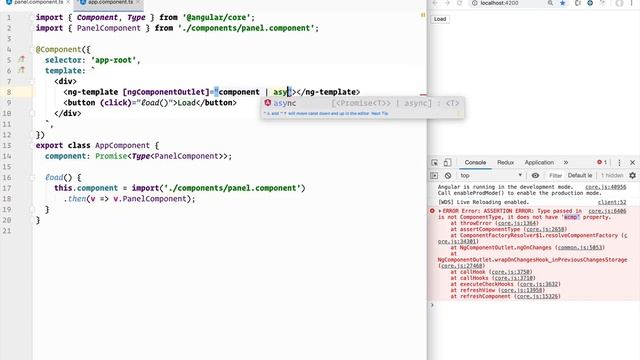Switch to the Console tab

click(x=476, y=162)
